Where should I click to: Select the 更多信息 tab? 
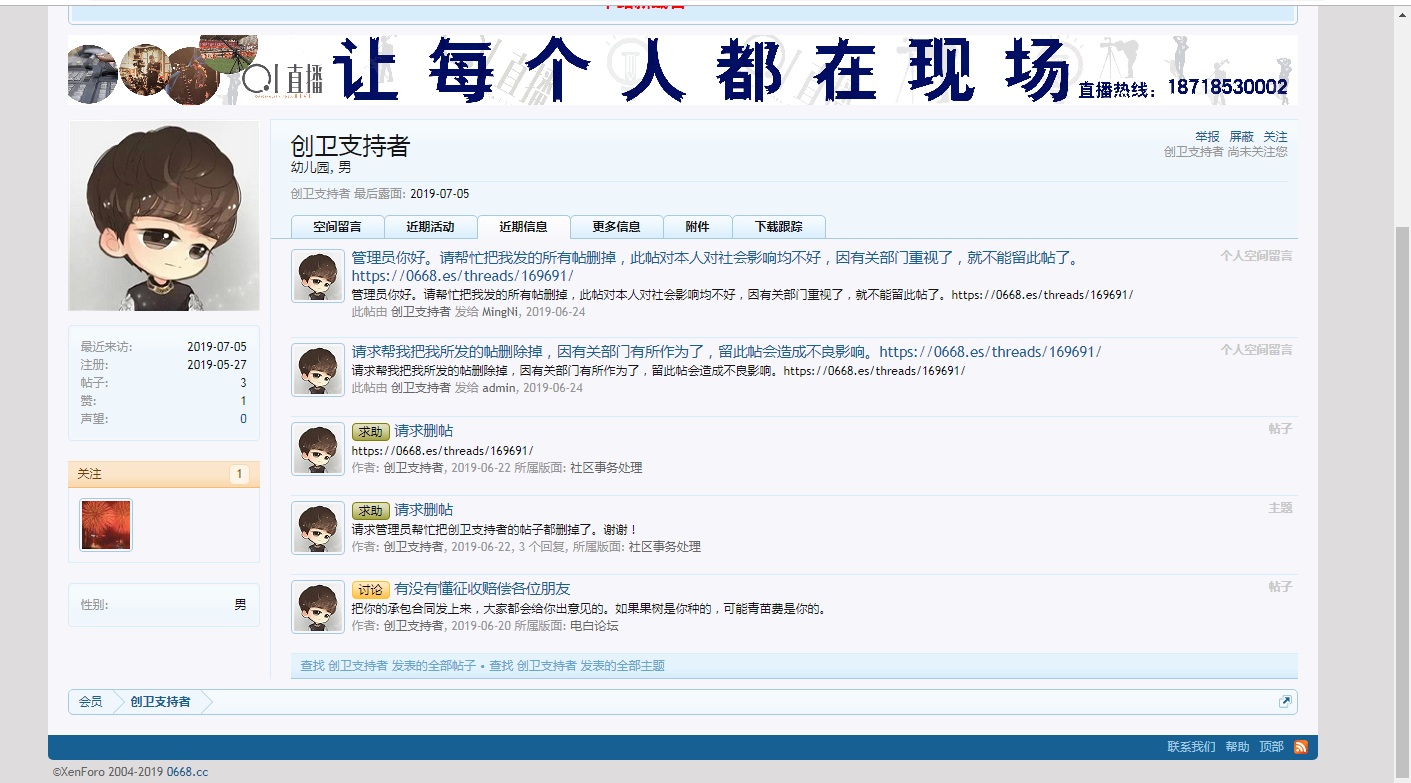point(616,226)
